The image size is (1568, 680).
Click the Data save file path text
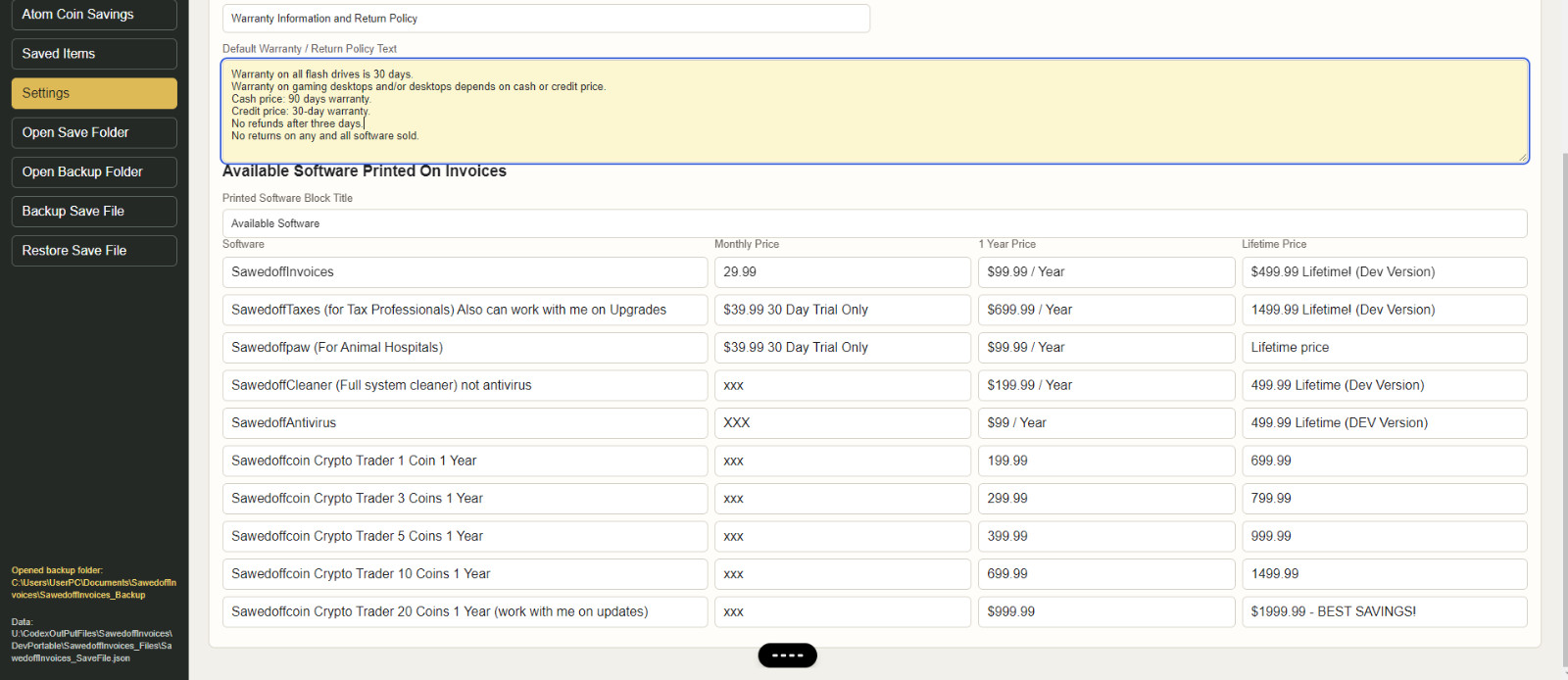click(92, 640)
